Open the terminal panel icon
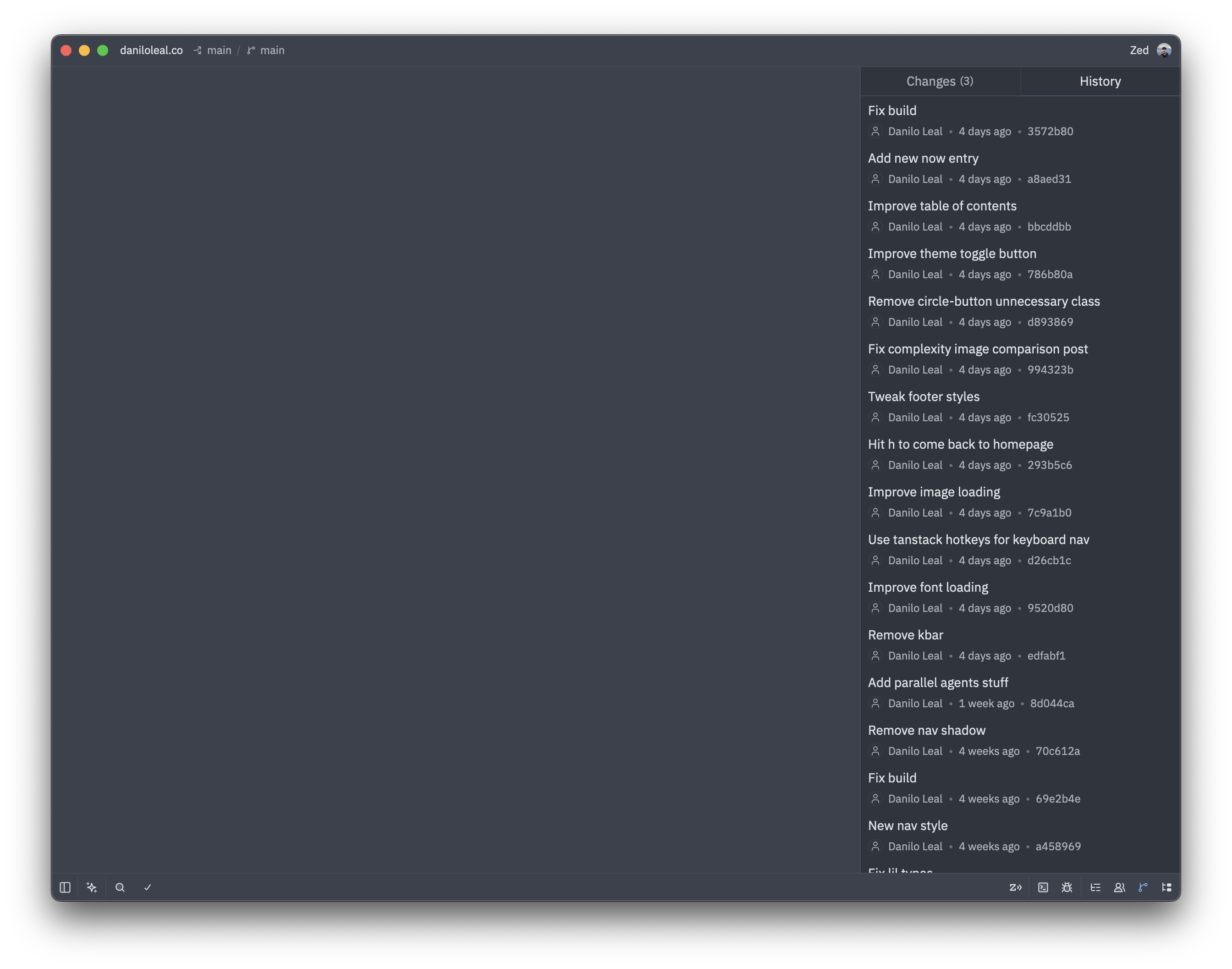Screen dimensions: 1232x969 [x=1043, y=887]
